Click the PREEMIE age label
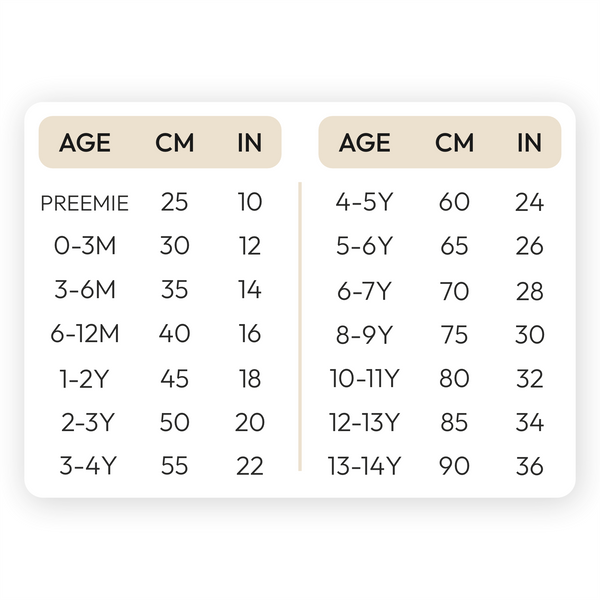 click(85, 203)
